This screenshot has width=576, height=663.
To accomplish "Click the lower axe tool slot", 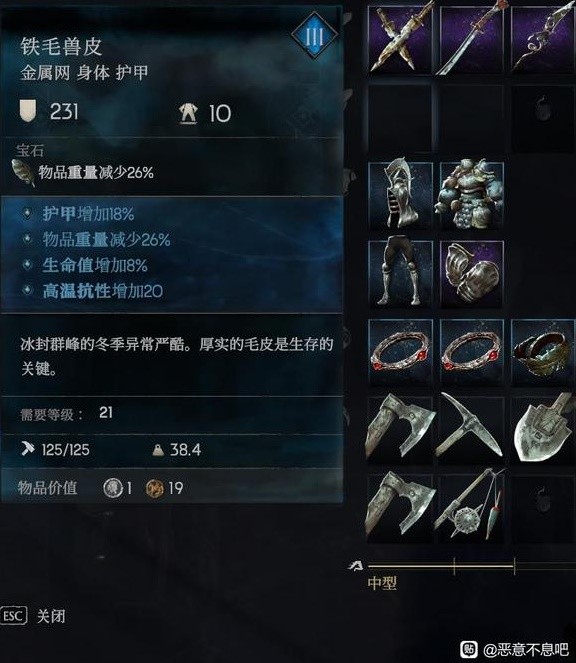I will click(x=400, y=508).
